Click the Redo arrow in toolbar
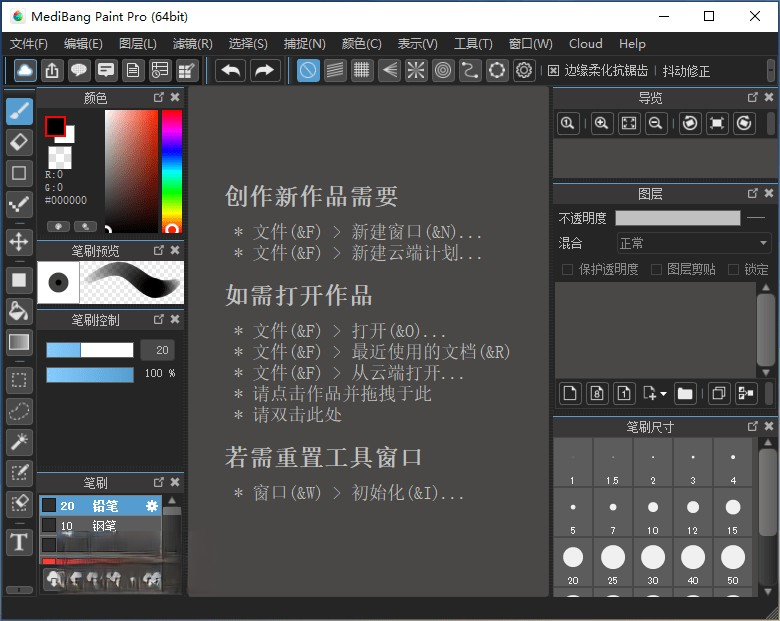 [264, 70]
